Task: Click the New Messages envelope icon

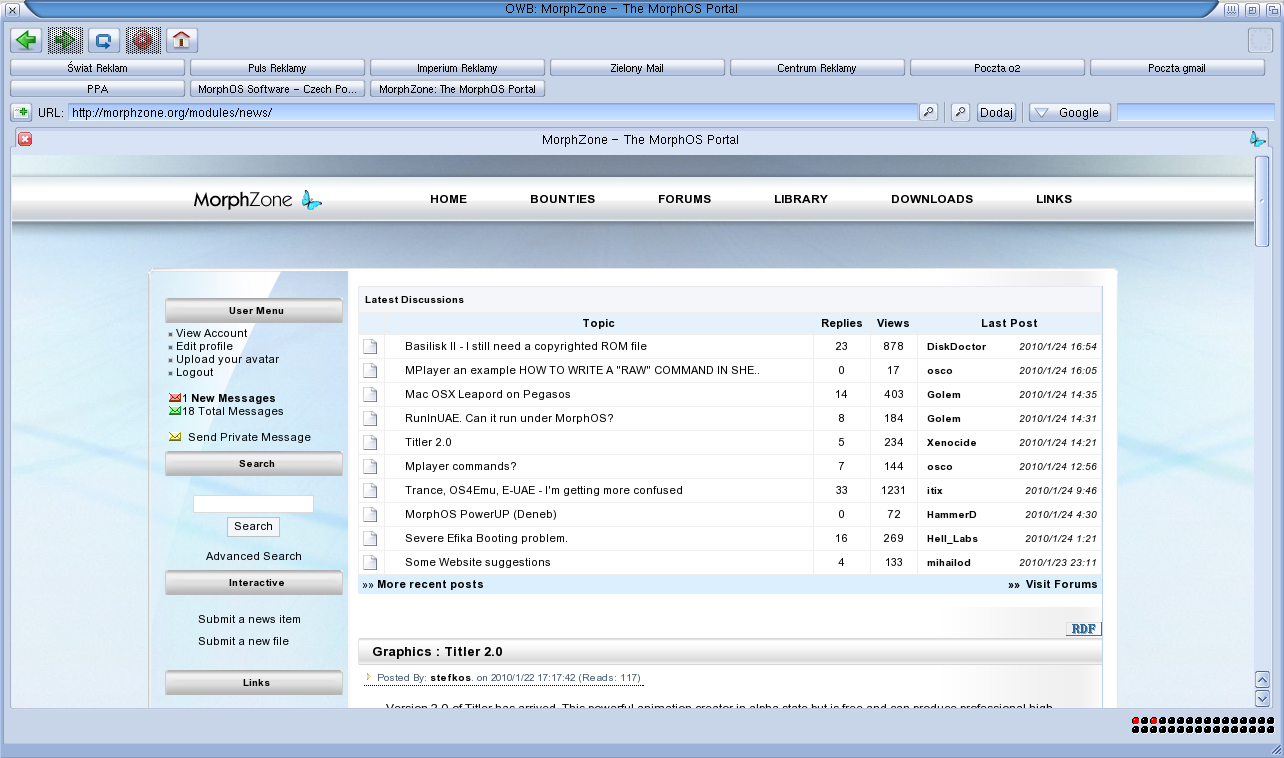Action: click(x=175, y=398)
